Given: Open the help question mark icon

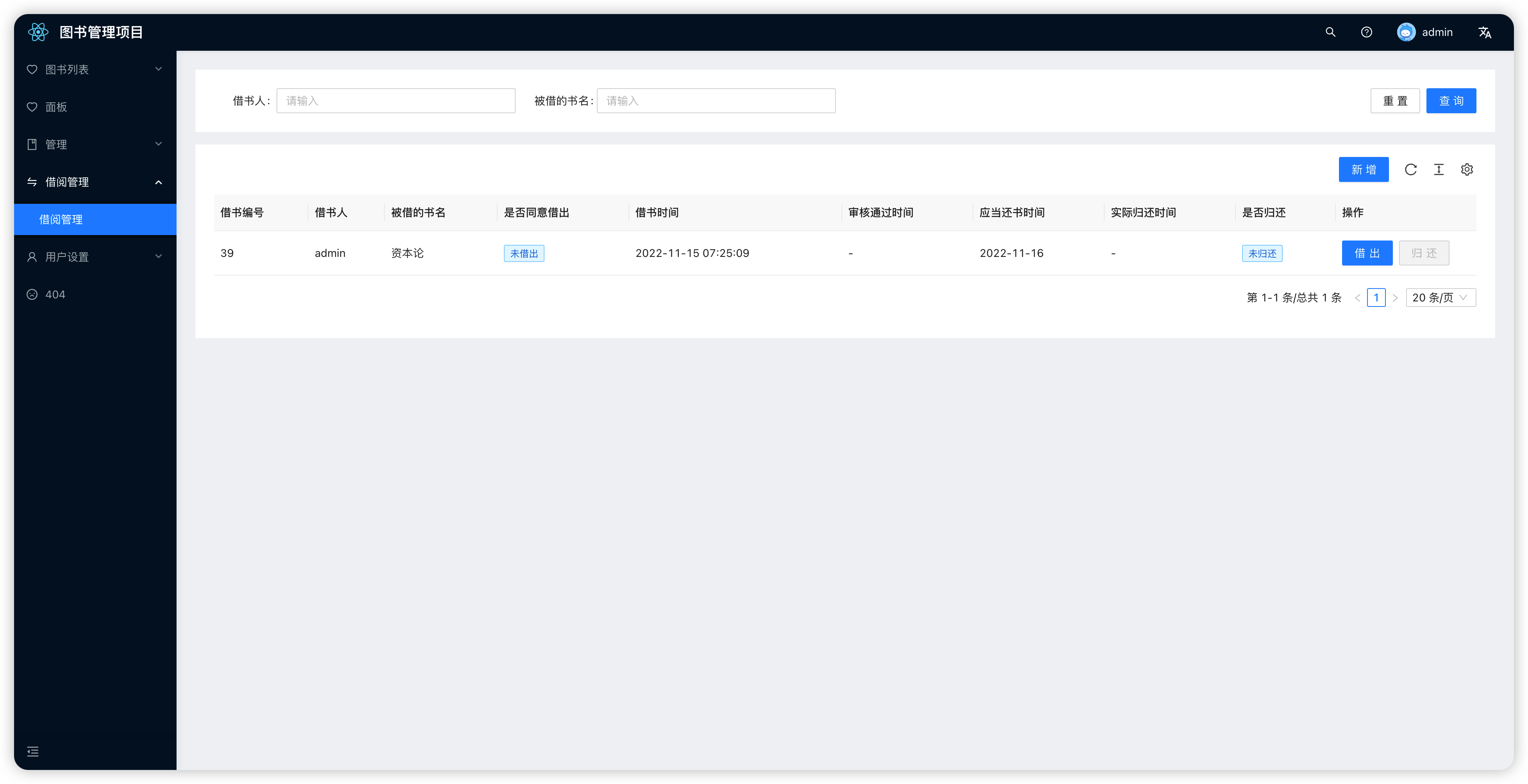Looking at the screenshot, I should pos(1366,32).
